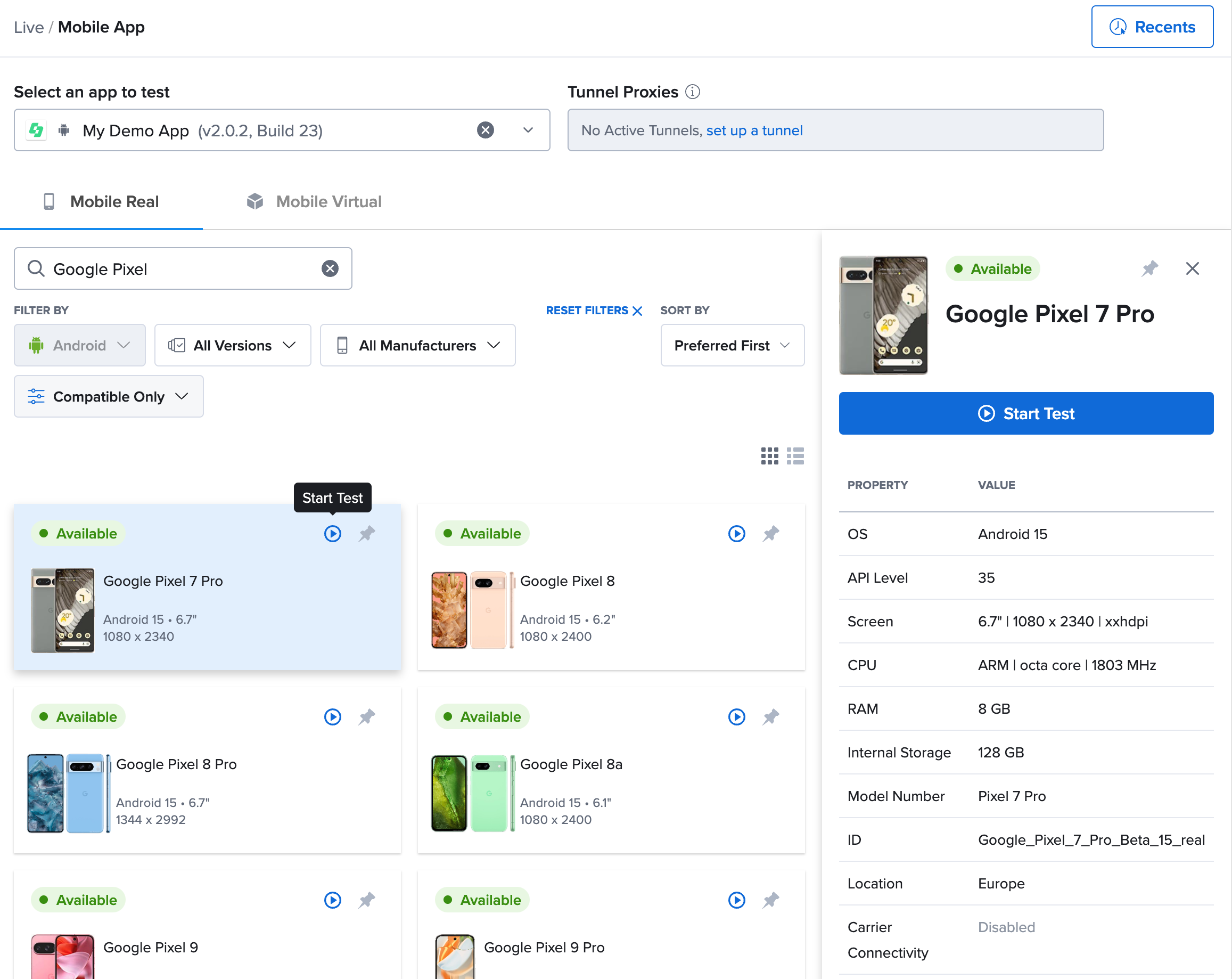Show Tunnel Proxies info tooltip
Image resolution: width=1232 pixels, height=979 pixels.
[693, 92]
